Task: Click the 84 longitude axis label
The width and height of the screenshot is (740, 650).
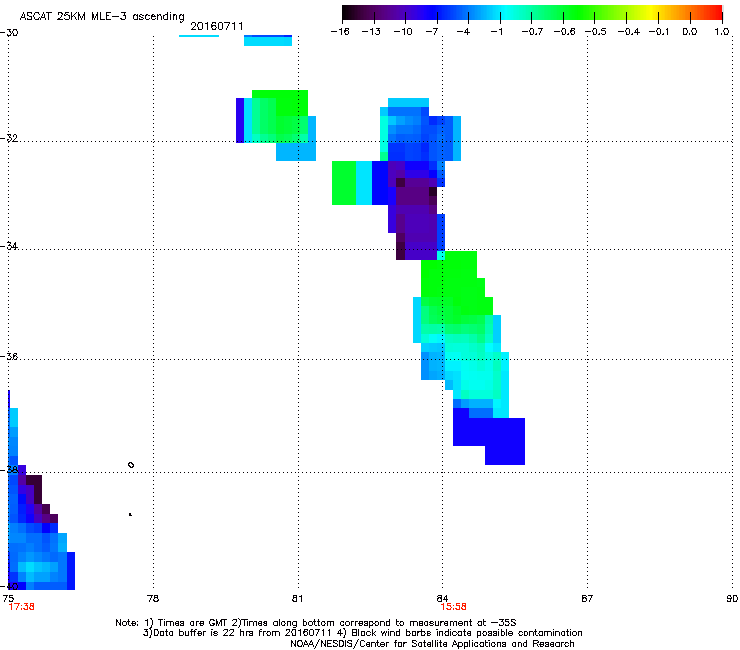Action: 442,598
